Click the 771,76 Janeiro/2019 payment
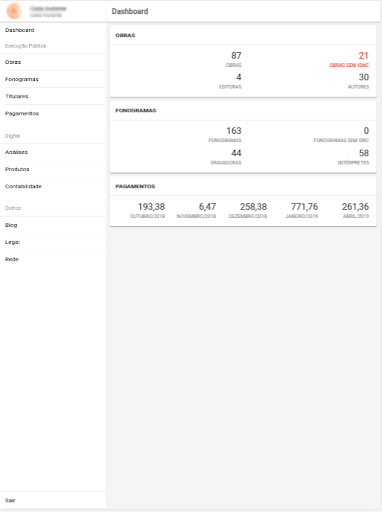The width and height of the screenshot is (382, 512). [304, 207]
